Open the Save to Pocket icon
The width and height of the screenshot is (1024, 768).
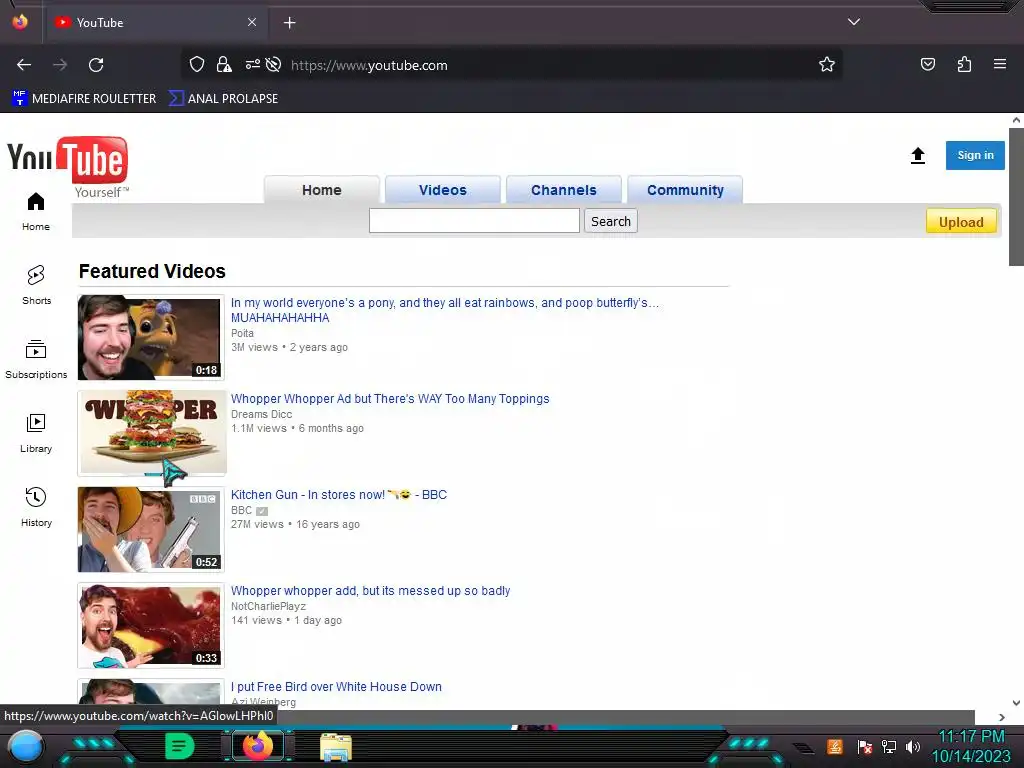[x=927, y=64]
